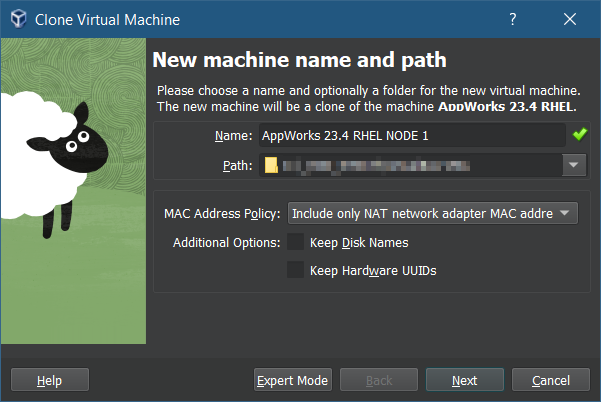Toggle the Keep Hardware UUIDs checkbox
Screen dimensions: 601x402
point(296,270)
